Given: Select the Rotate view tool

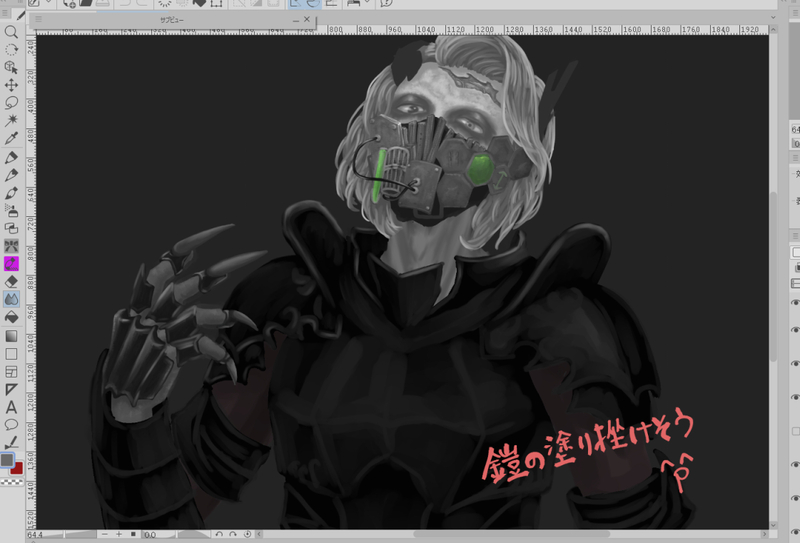Looking at the screenshot, I should coord(11,50).
